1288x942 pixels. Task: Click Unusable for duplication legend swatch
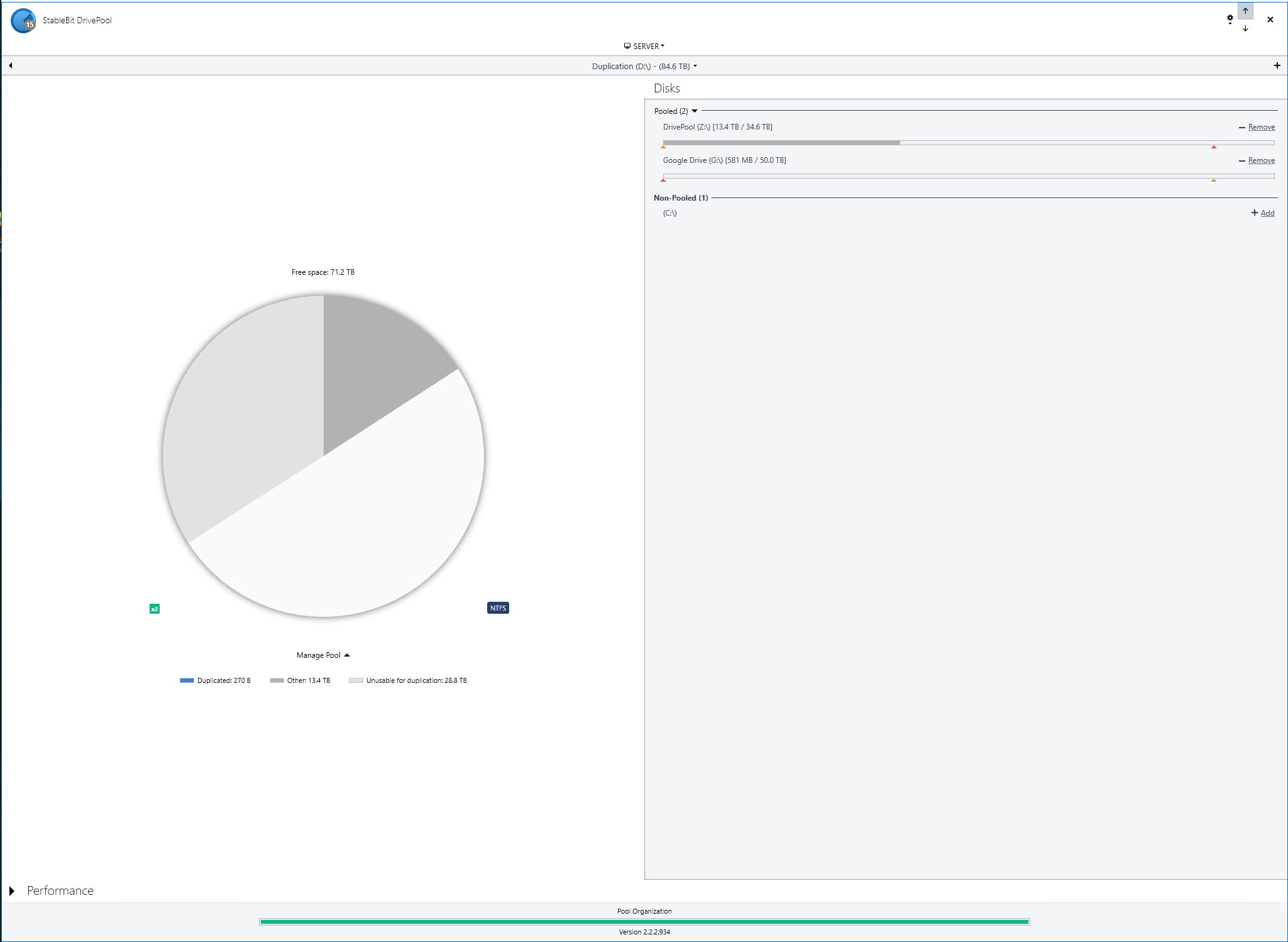click(x=356, y=680)
